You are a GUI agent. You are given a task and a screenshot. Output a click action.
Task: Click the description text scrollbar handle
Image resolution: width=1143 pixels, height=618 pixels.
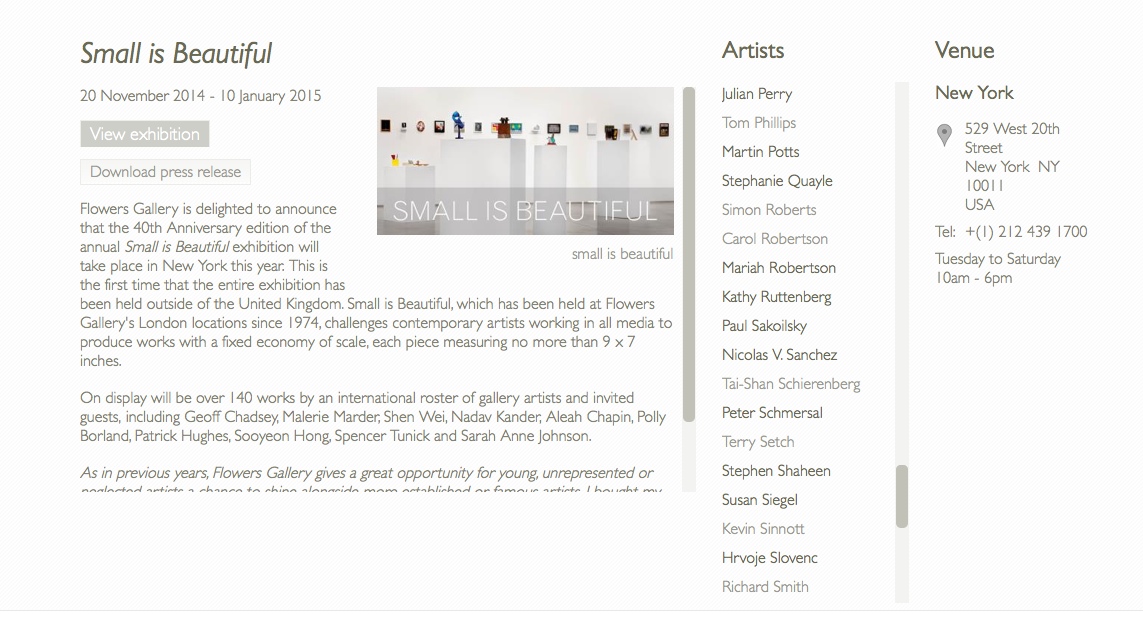point(689,254)
